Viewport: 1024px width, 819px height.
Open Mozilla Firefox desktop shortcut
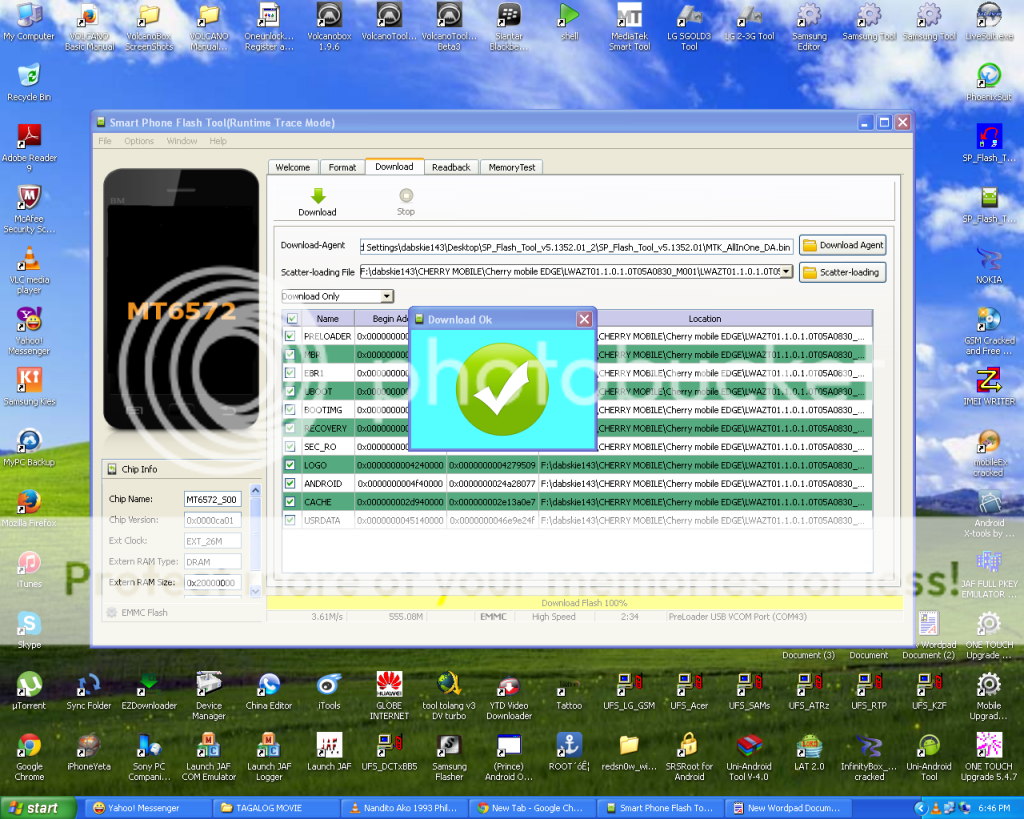click(29, 502)
